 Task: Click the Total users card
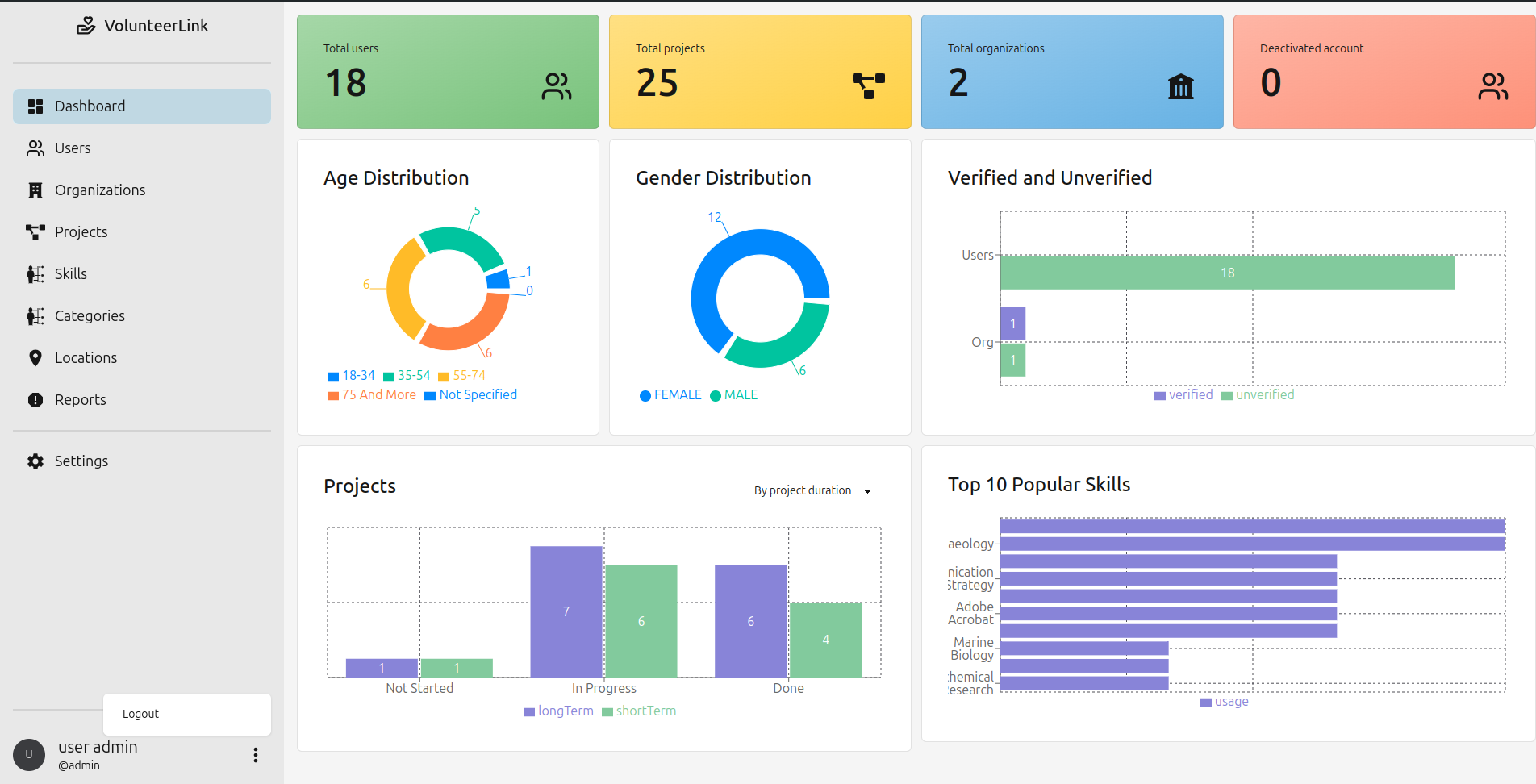(448, 72)
